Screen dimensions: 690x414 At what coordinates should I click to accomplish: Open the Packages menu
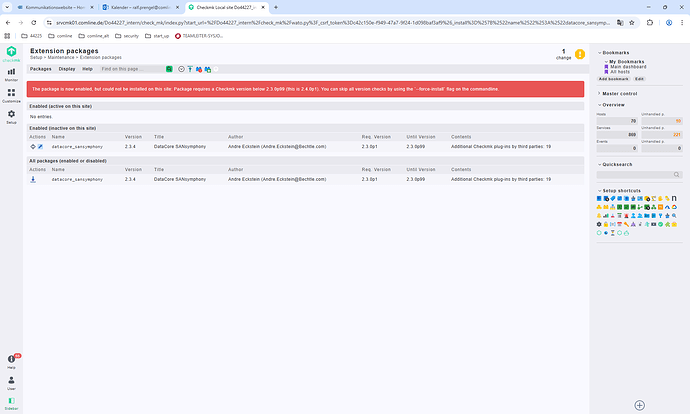tap(40, 69)
